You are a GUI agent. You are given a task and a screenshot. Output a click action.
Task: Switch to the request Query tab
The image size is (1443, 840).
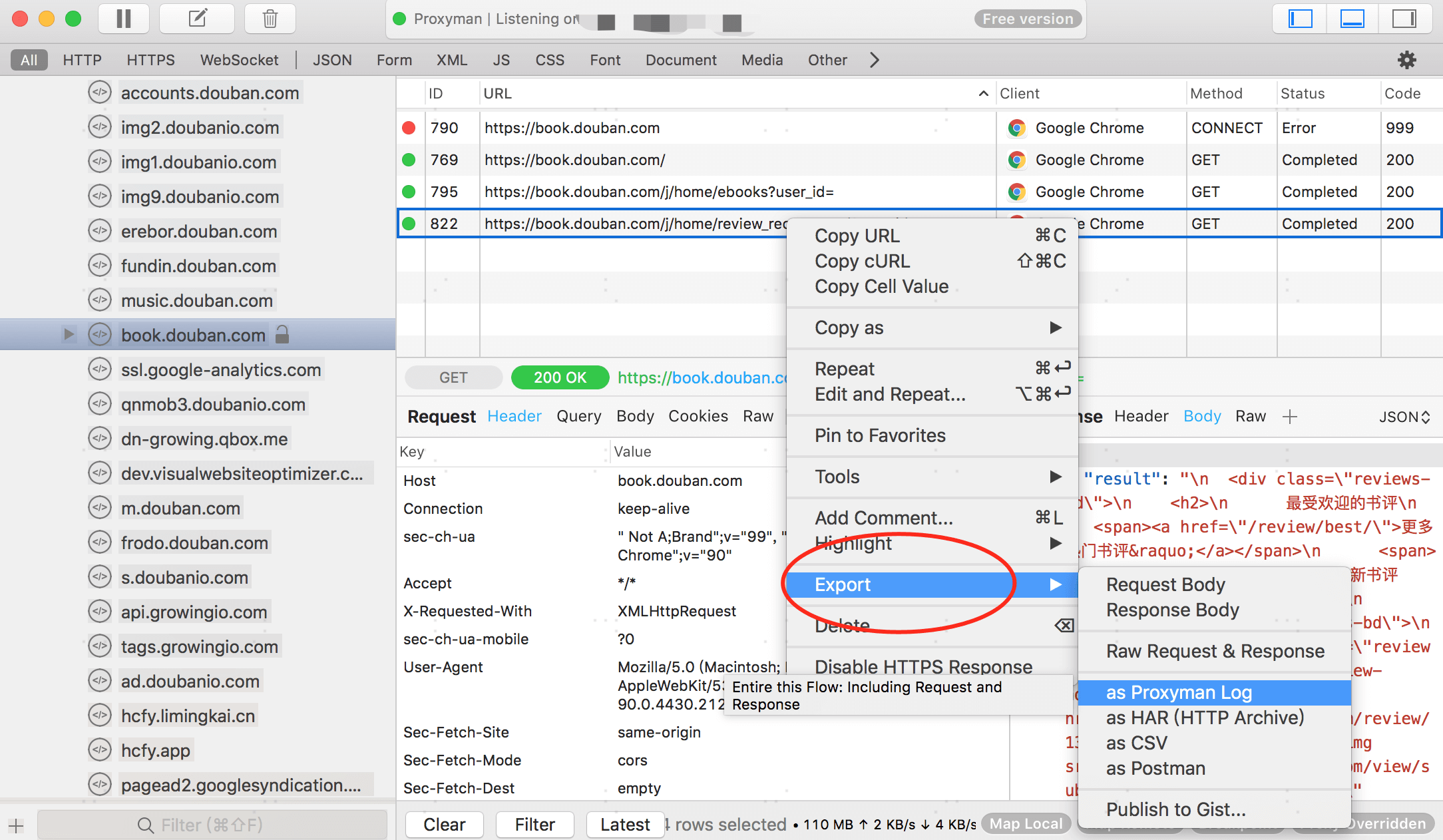[578, 416]
